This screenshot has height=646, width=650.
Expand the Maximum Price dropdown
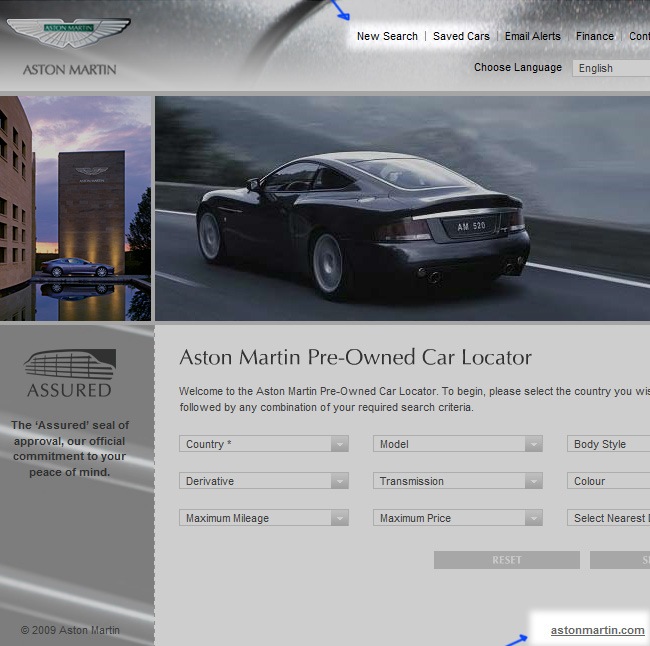coord(458,517)
